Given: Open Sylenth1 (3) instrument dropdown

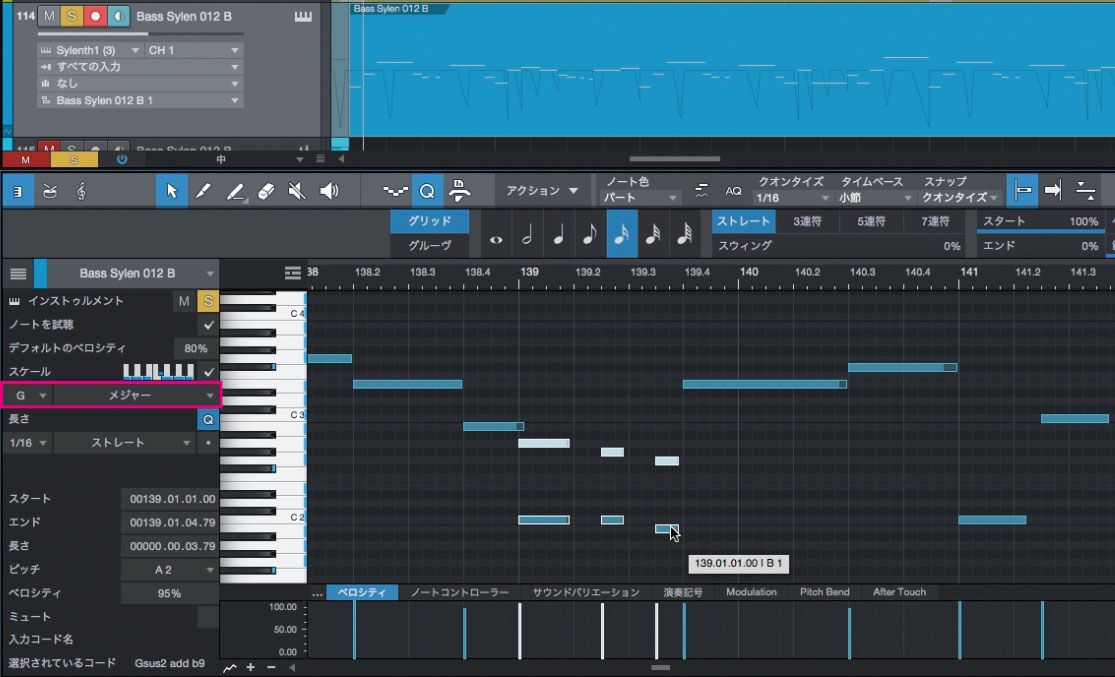Looking at the screenshot, I should (90, 50).
